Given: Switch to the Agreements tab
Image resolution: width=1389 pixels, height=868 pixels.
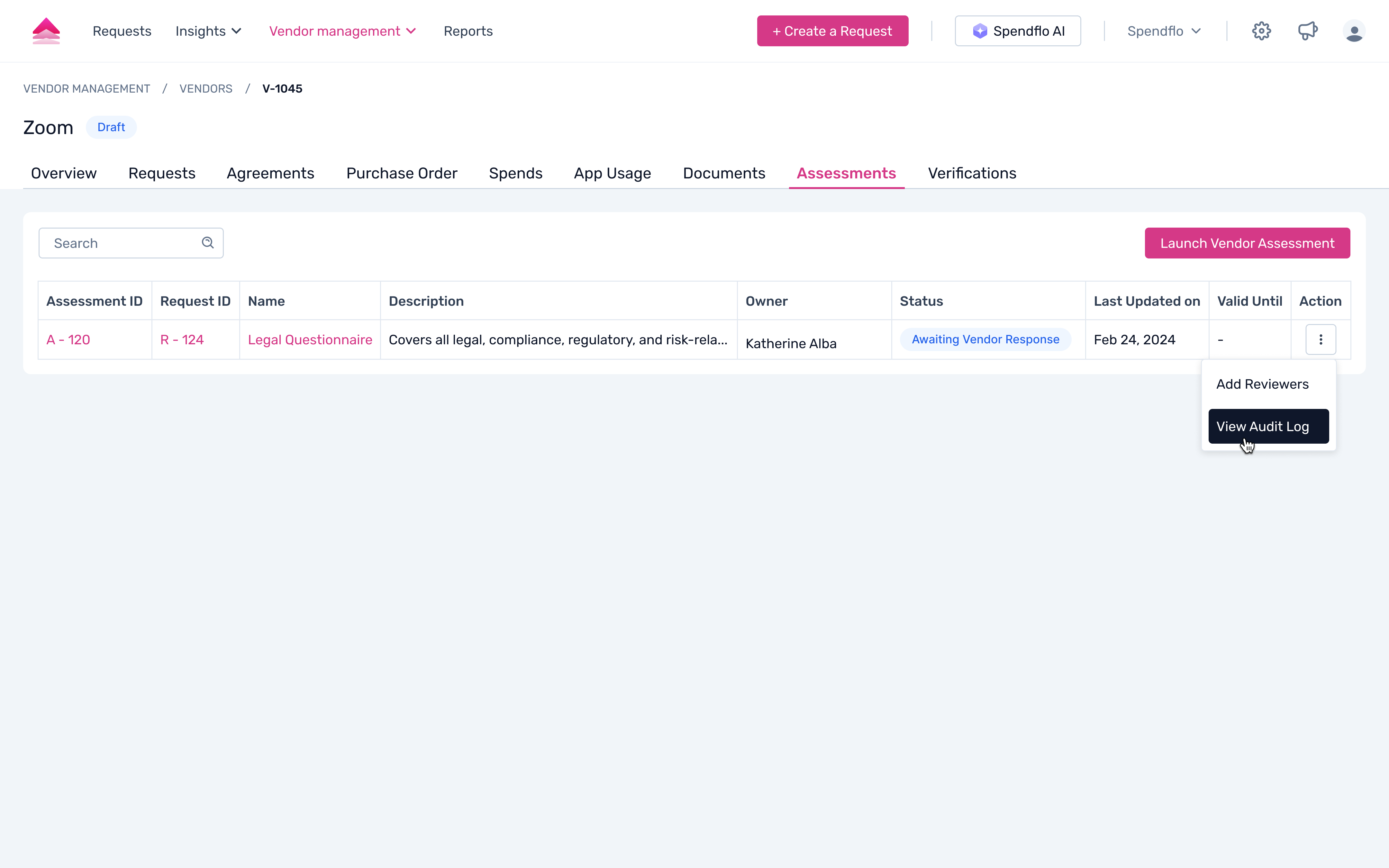Looking at the screenshot, I should [x=270, y=173].
